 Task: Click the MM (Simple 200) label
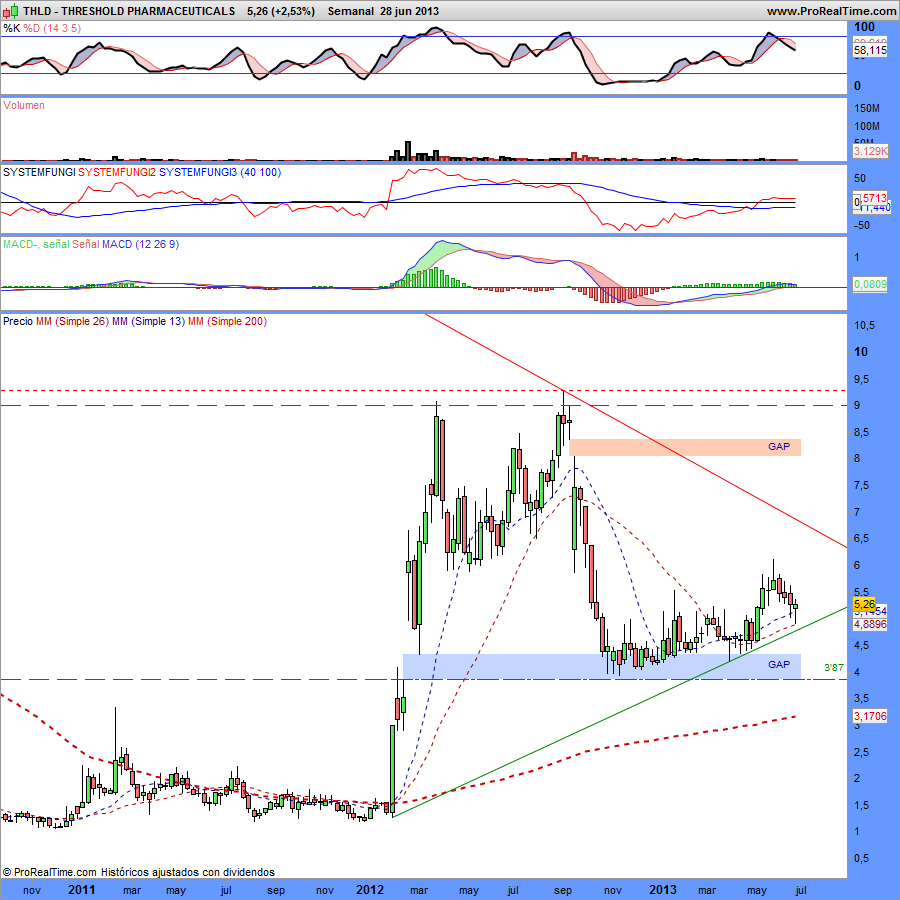coord(227,321)
